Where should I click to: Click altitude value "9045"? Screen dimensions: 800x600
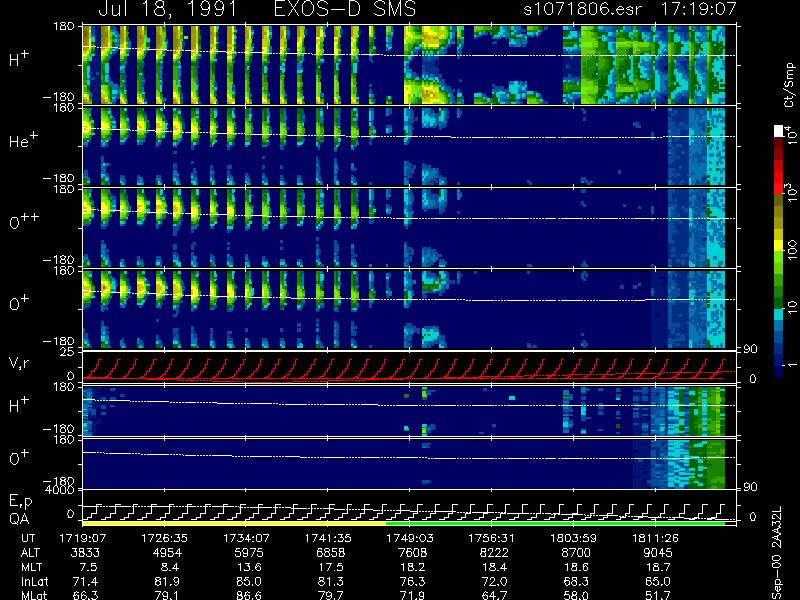[658, 553]
